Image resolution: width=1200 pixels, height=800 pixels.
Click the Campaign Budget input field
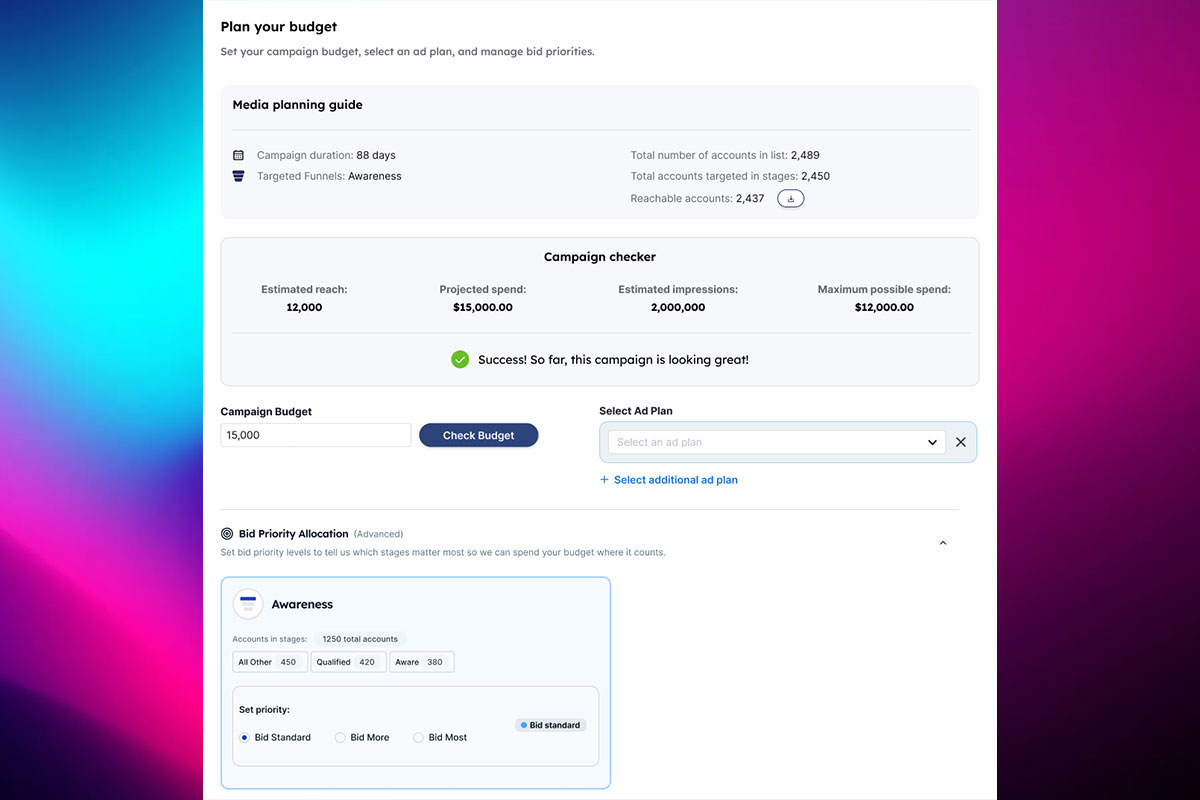coord(315,435)
